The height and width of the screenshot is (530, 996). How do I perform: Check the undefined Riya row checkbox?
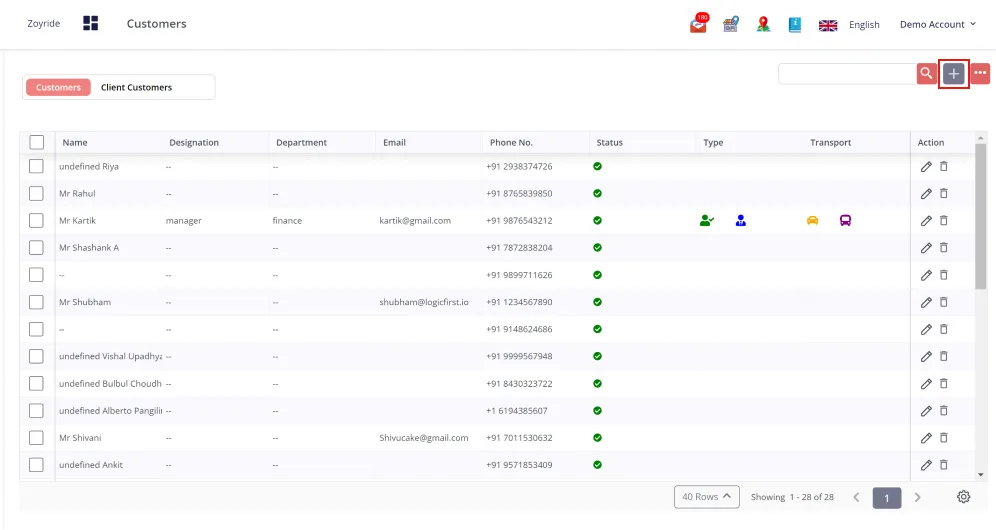36,166
